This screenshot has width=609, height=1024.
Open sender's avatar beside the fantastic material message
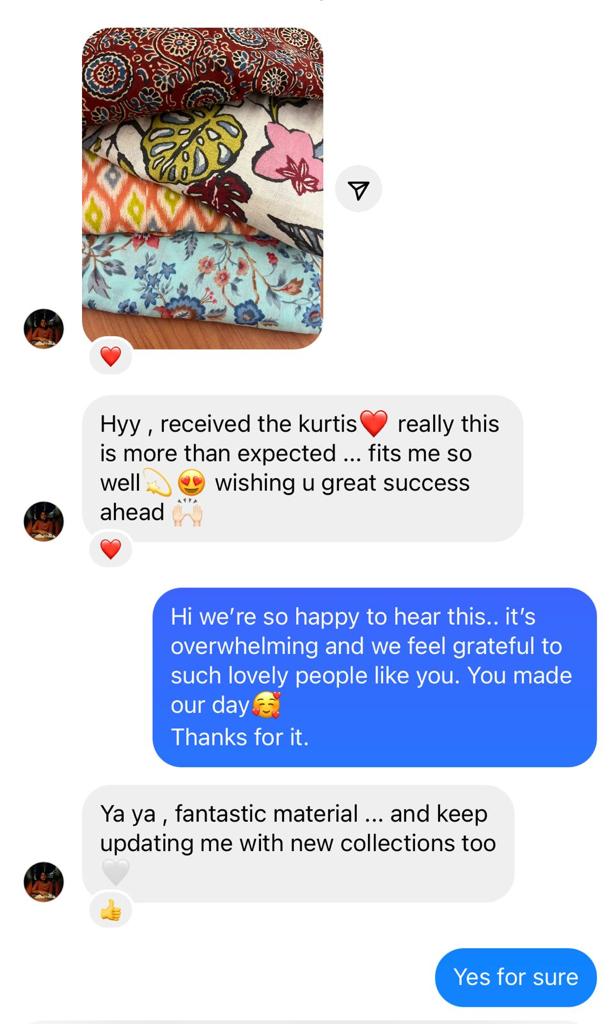click(44, 882)
